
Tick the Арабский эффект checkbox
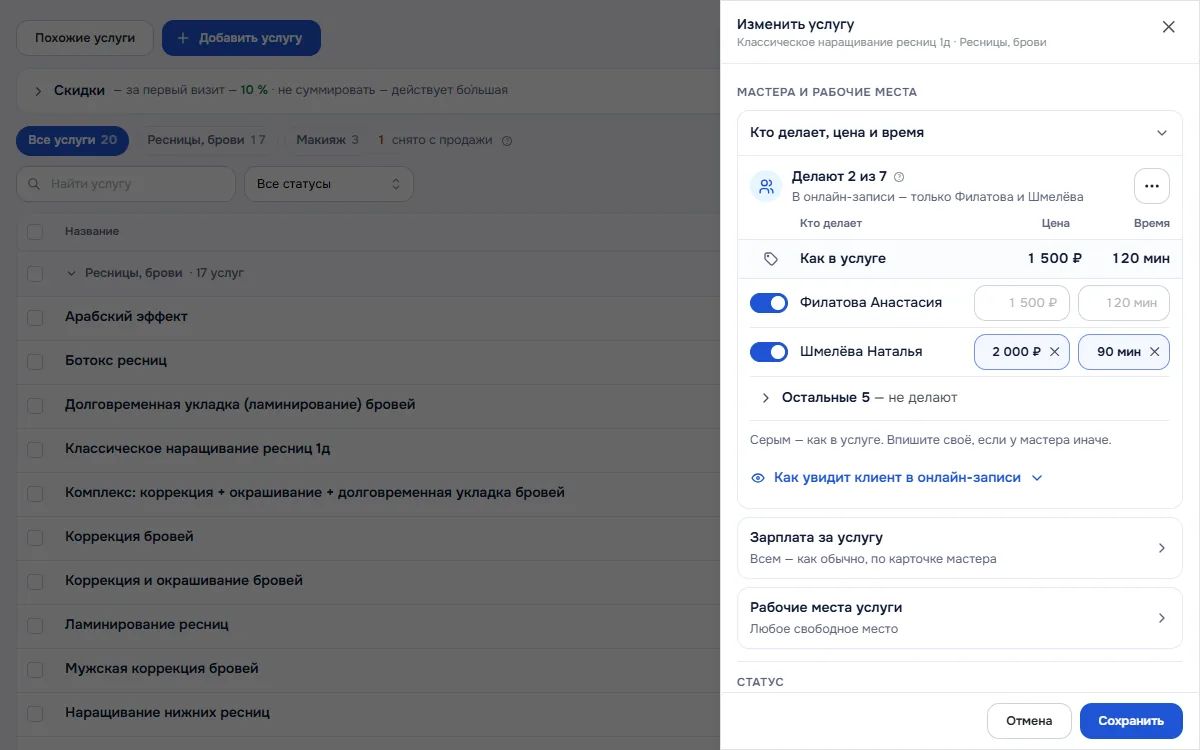coord(35,317)
